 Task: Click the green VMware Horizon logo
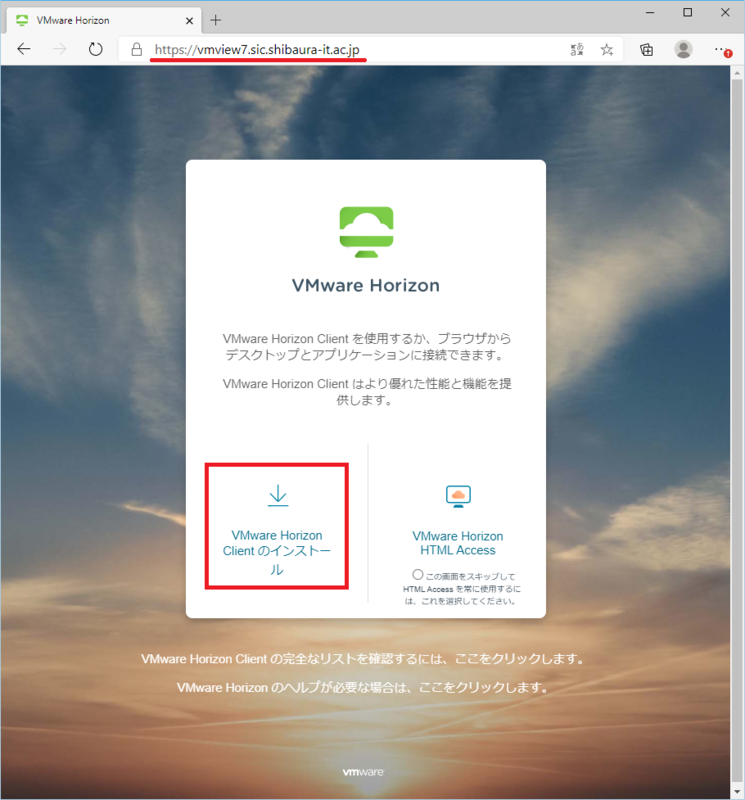coord(366,232)
